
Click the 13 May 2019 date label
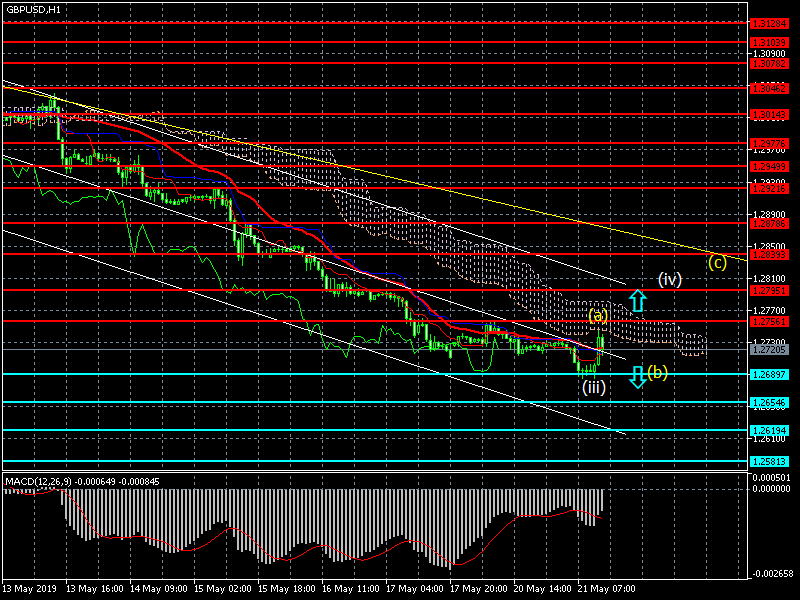(29, 589)
